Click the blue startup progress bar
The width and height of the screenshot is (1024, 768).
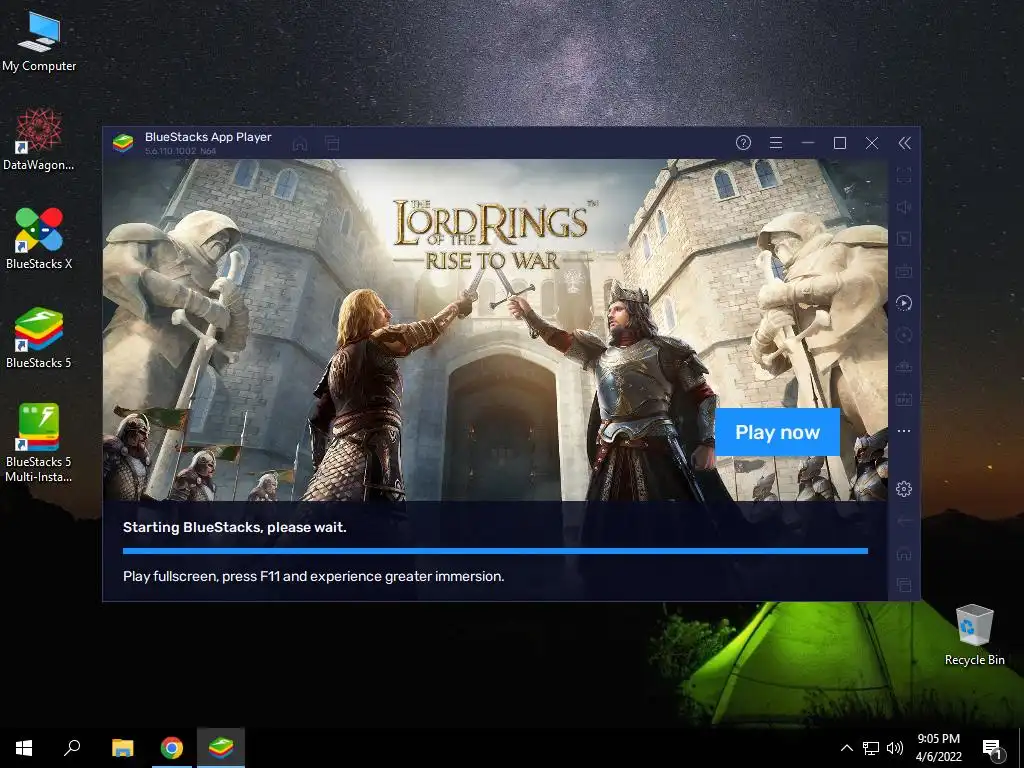[495, 551]
